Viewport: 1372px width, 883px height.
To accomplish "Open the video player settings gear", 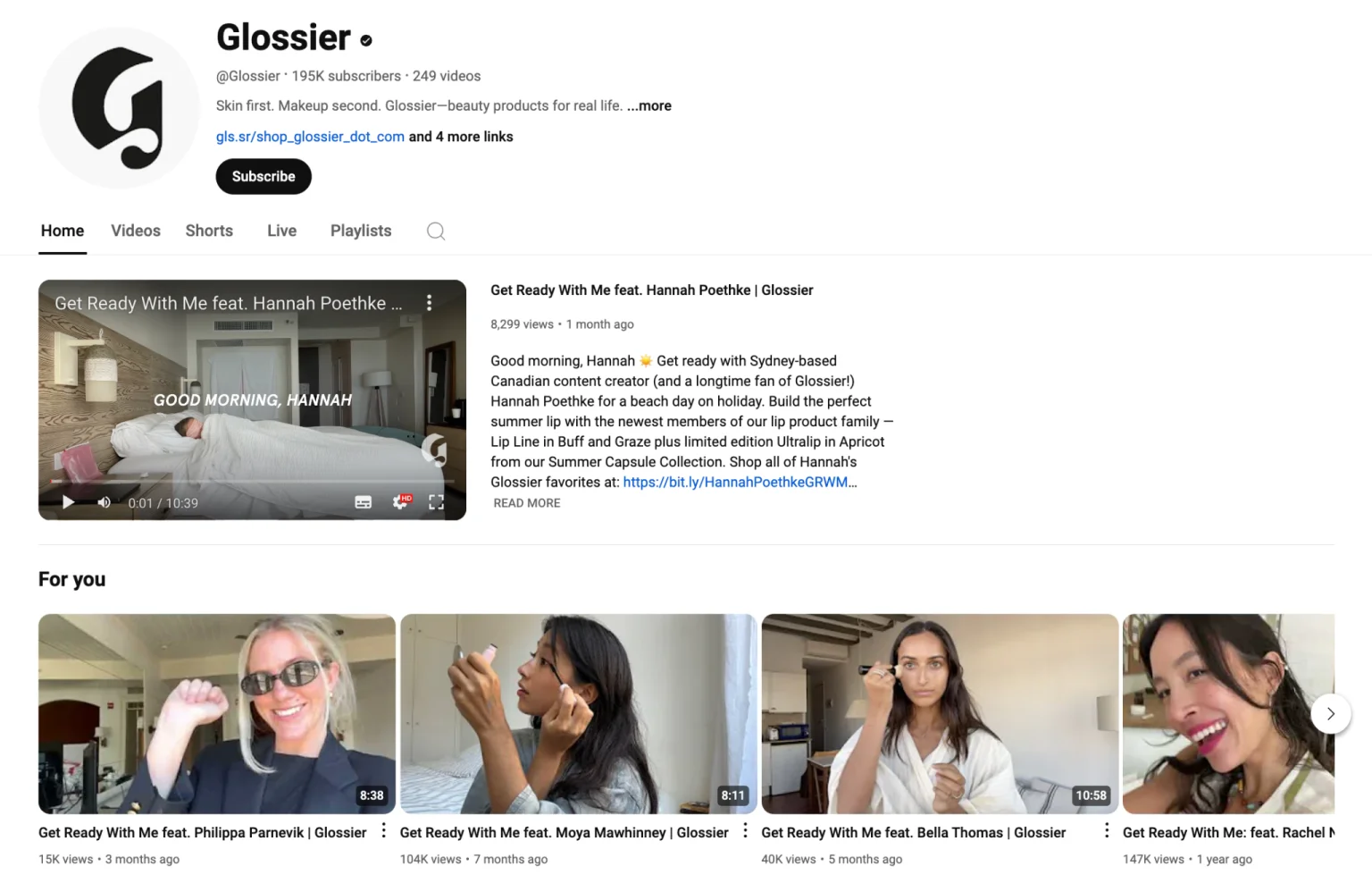I will (x=401, y=502).
